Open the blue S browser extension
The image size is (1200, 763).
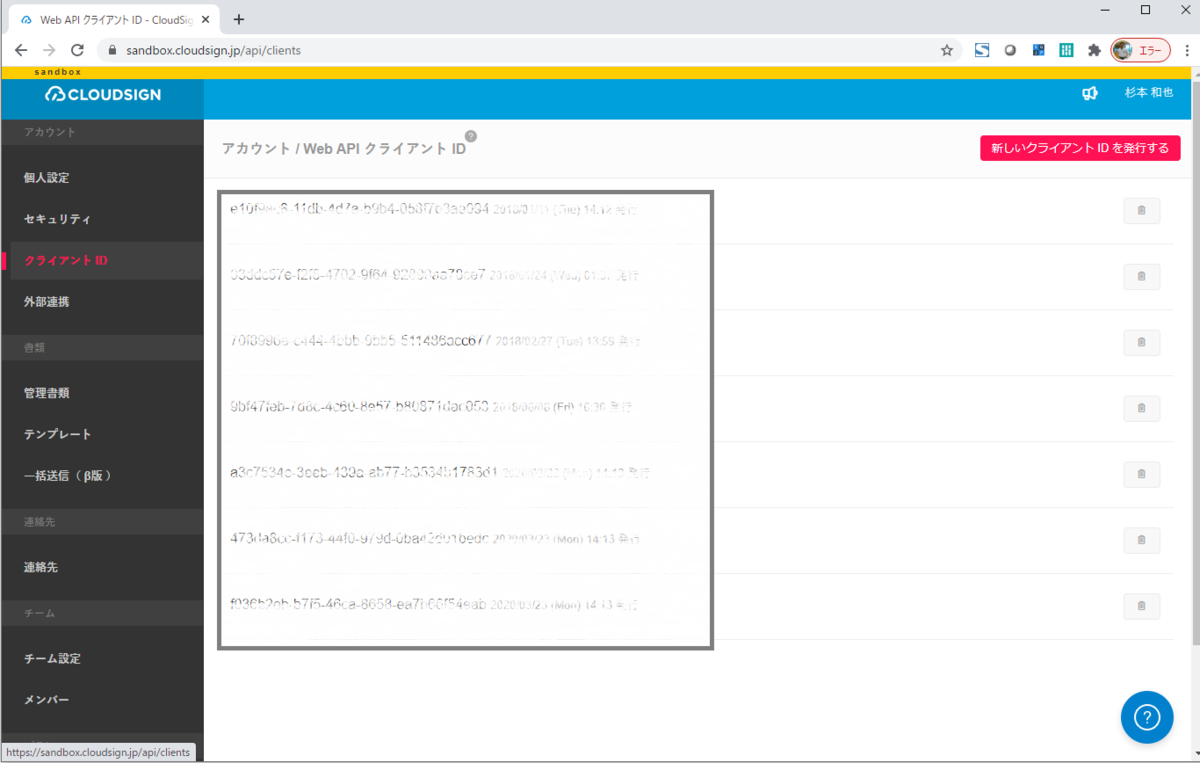982,50
